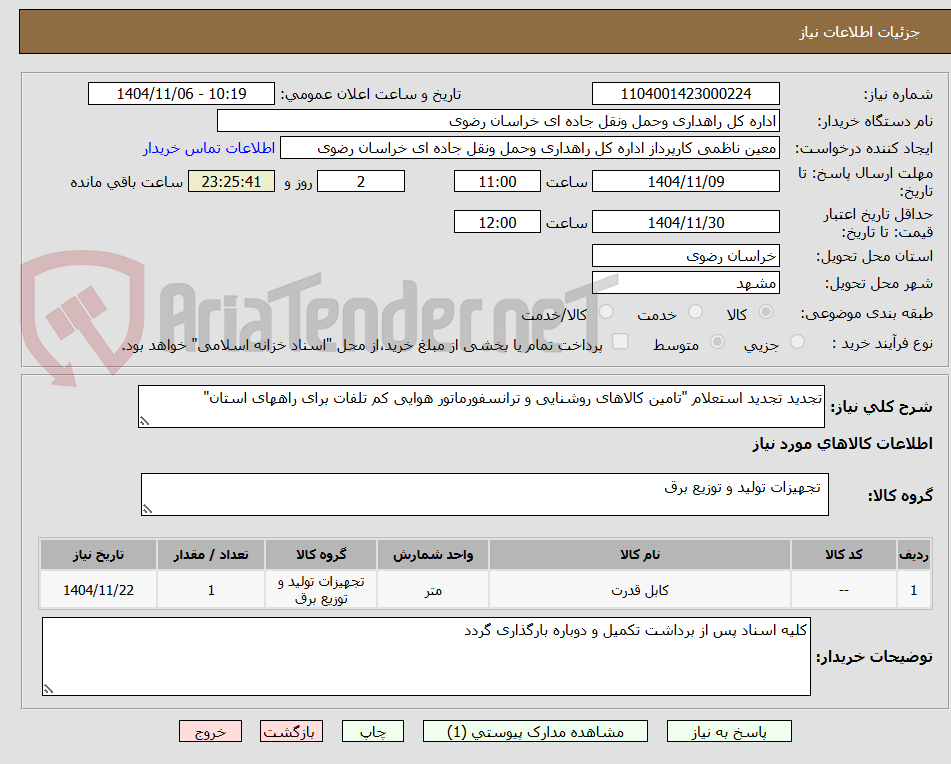Click the ایجاد کننده درخواست field
The image size is (951, 764).
[x=529, y=148]
